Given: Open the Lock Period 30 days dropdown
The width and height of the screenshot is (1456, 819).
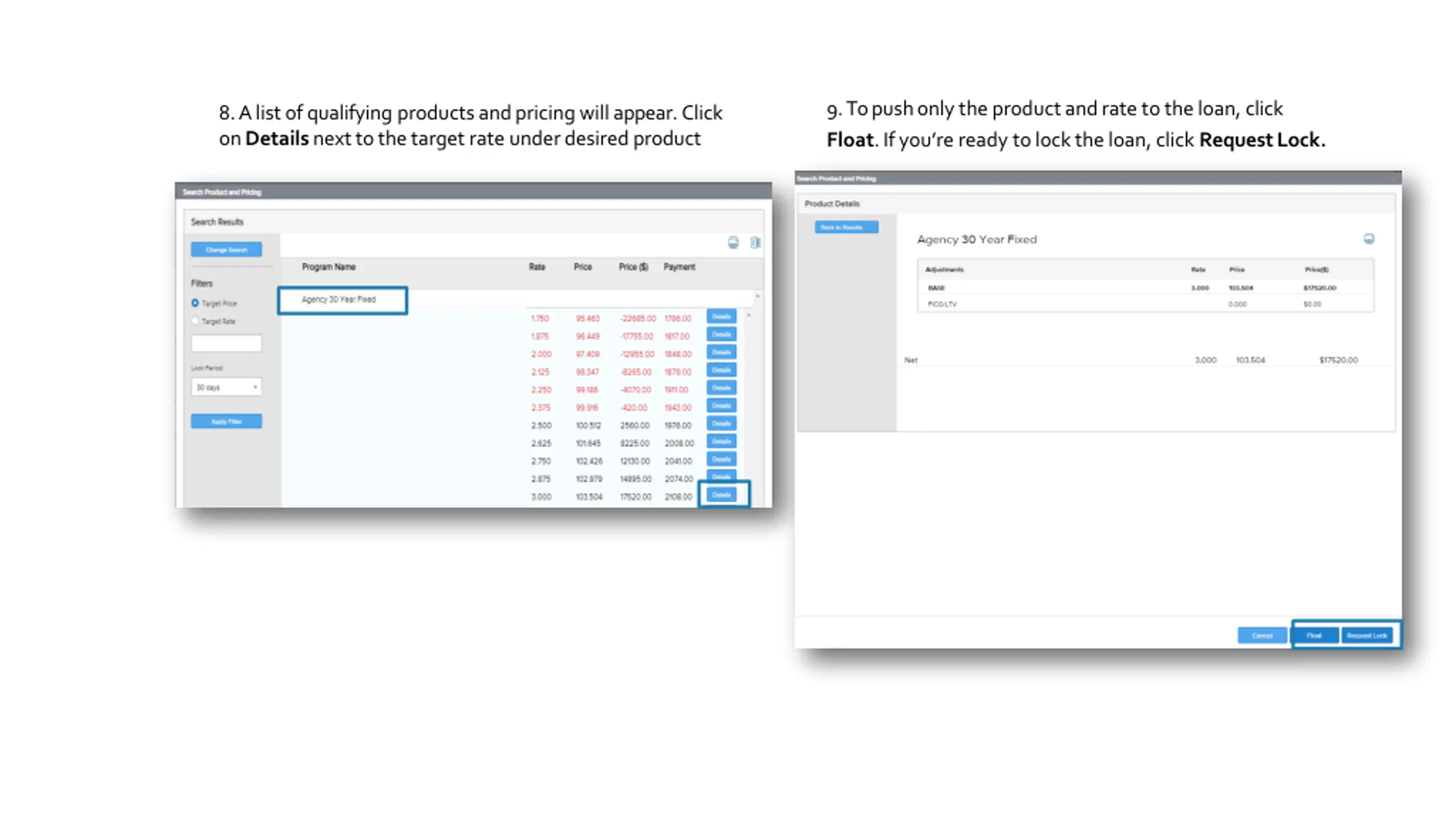Looking at the screenshot, I should [x=226, y=387].
